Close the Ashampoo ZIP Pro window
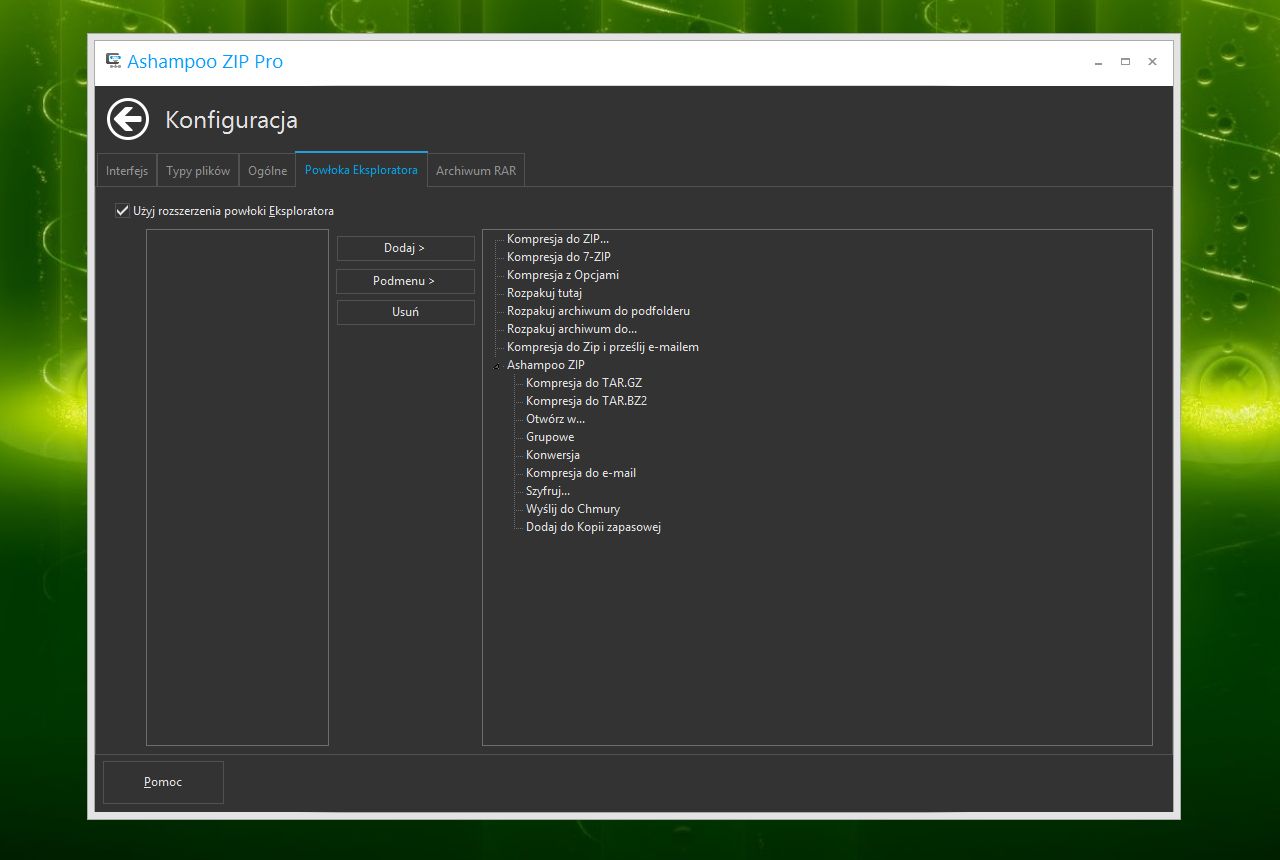The image size is (1280, 860). point(1152,62)
